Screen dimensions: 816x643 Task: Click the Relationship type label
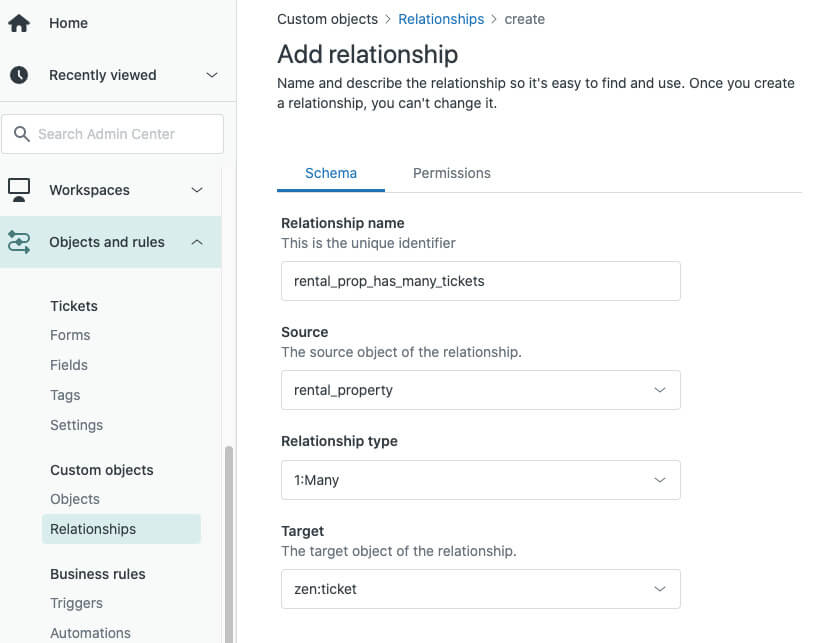(x=339, y=441)
